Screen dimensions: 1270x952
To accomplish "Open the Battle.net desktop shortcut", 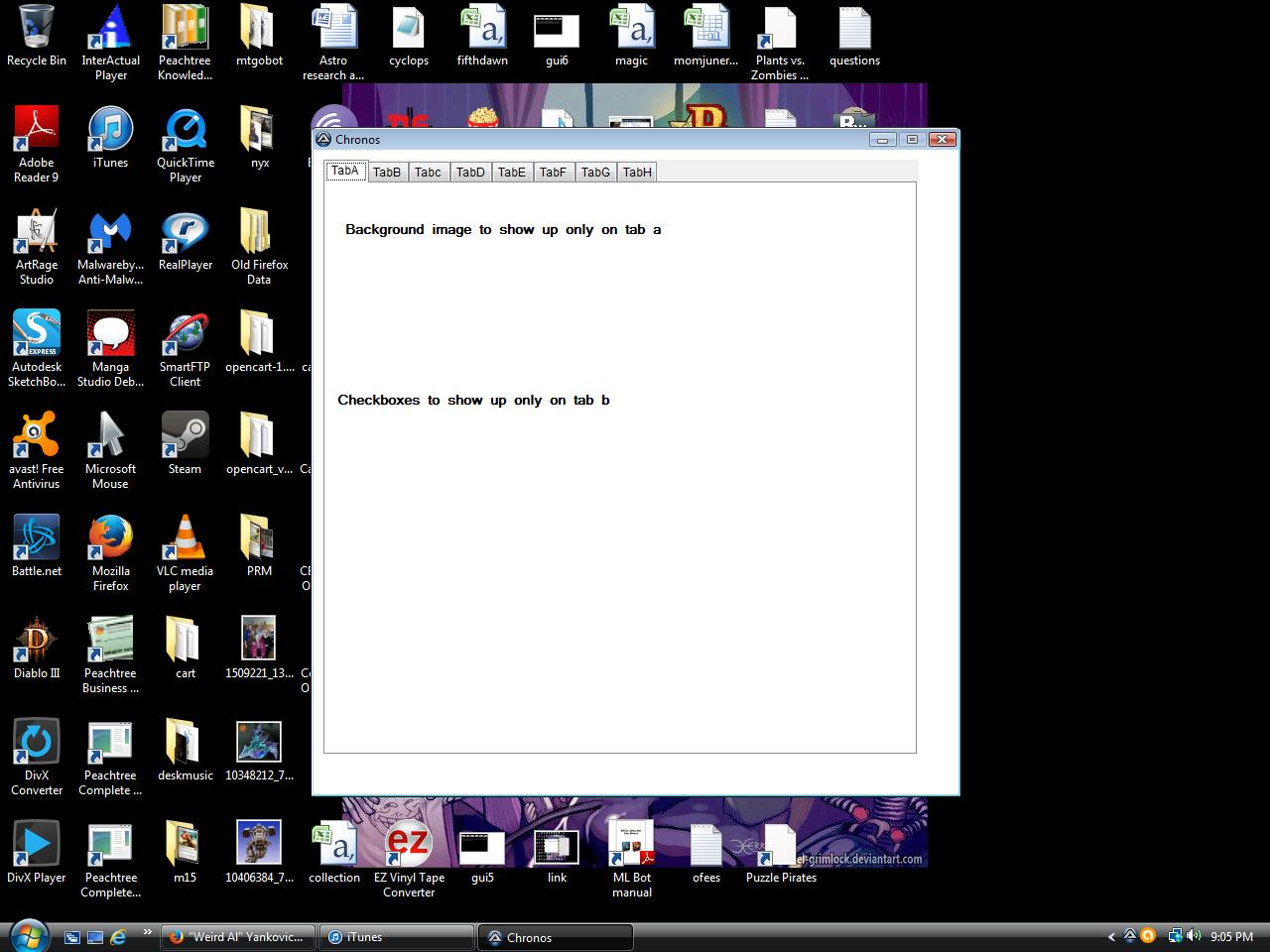I will point(37,540).
